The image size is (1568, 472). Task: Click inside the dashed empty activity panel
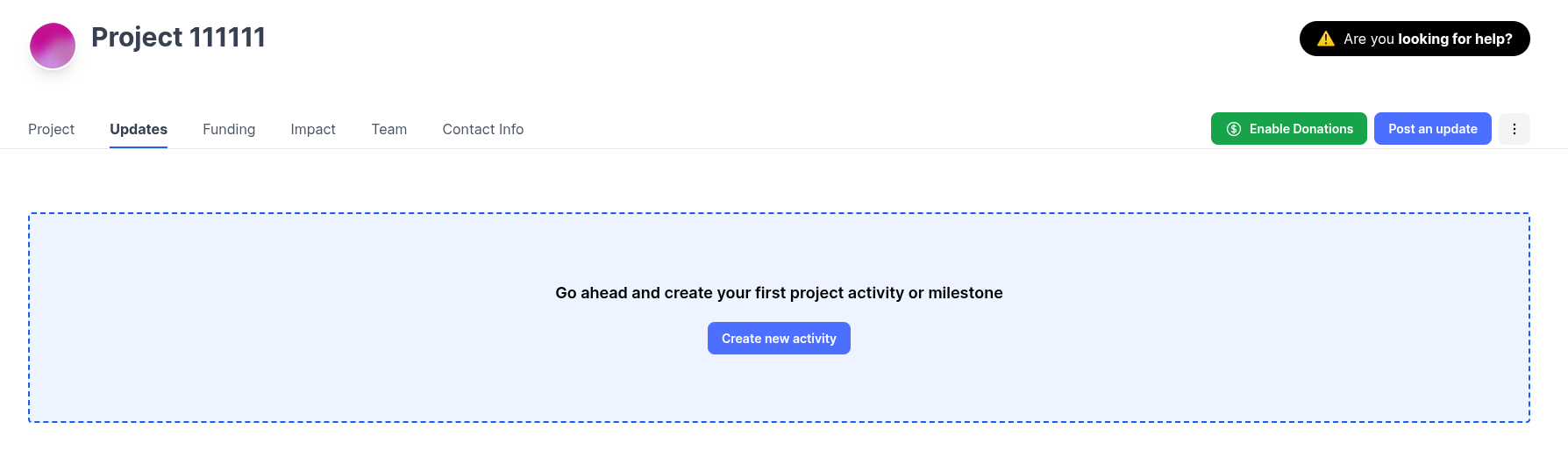point(351,368)
